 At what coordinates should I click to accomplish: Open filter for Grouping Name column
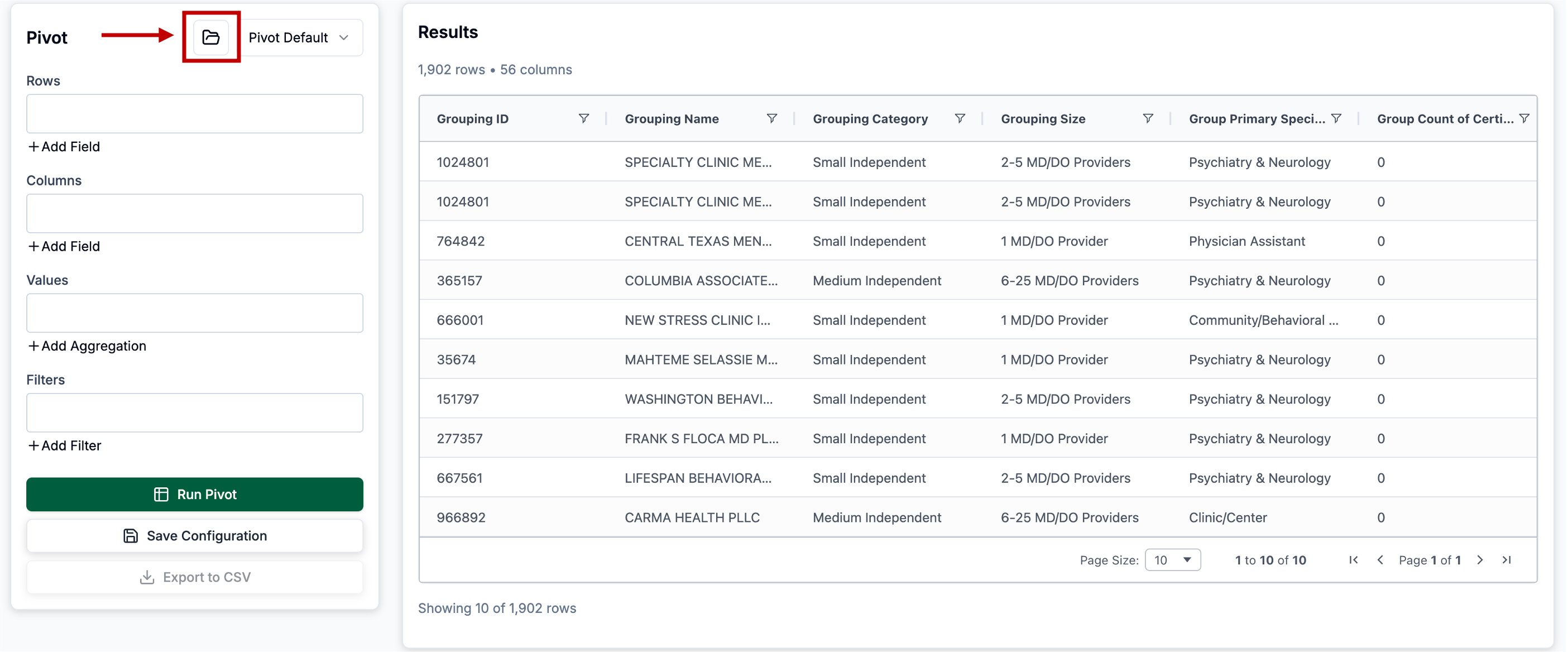click(x=771, y=118)
